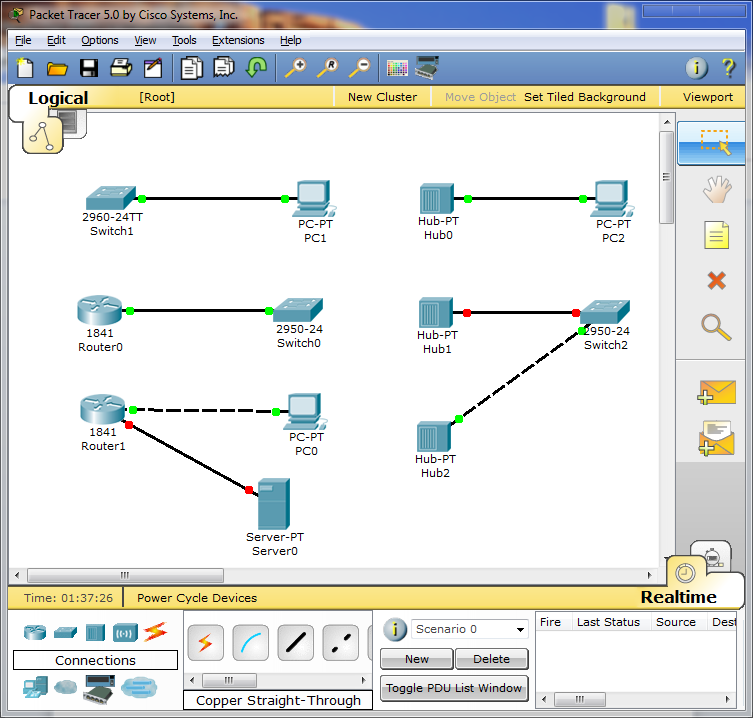Zoom out with the minus magnifier
The width and height of the screenshot is (753, 718).
[x=360, y=68]
